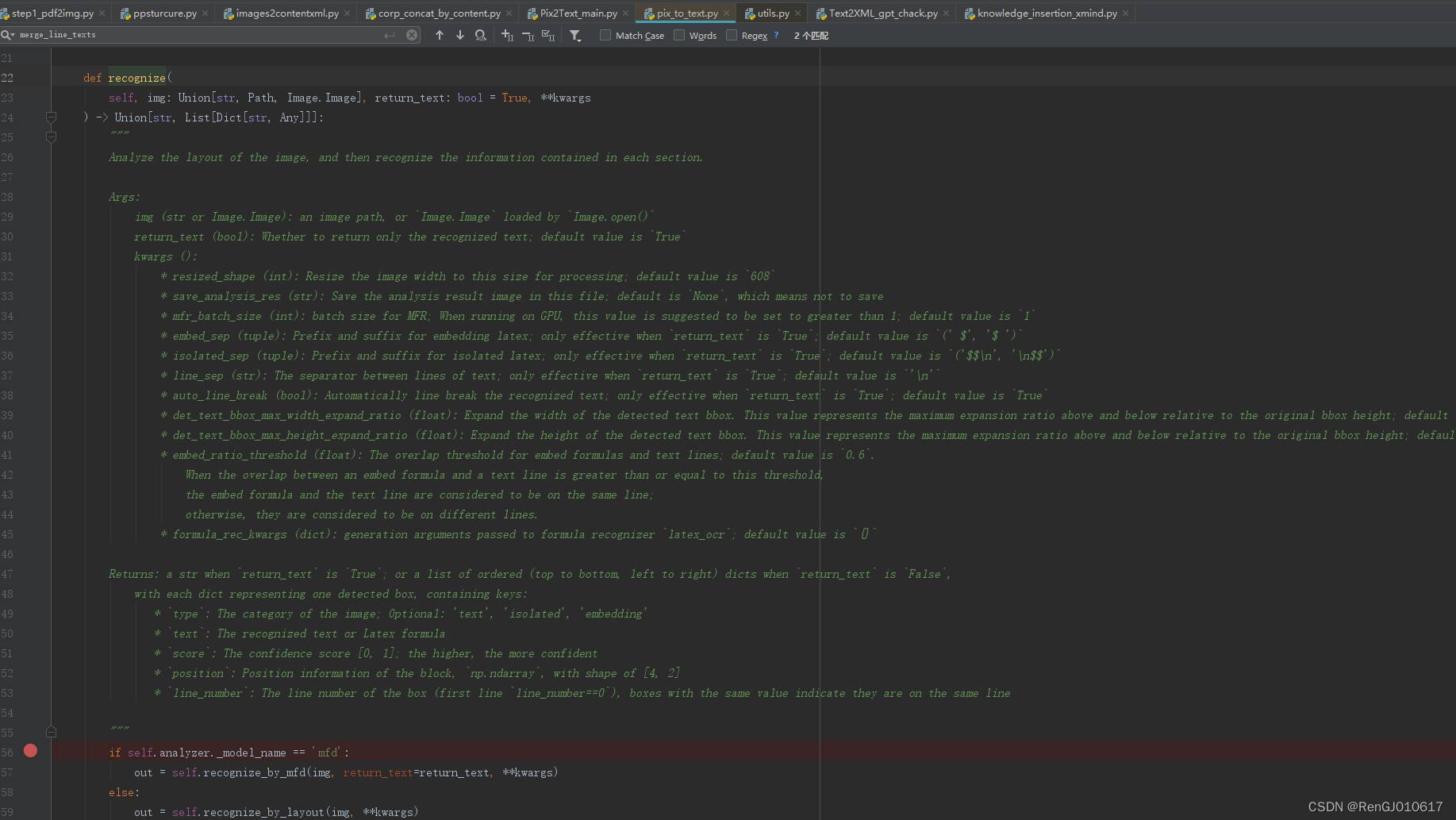Enable the Match Case checkbox
Screen dimensions: 1456x820
point(605,35)
